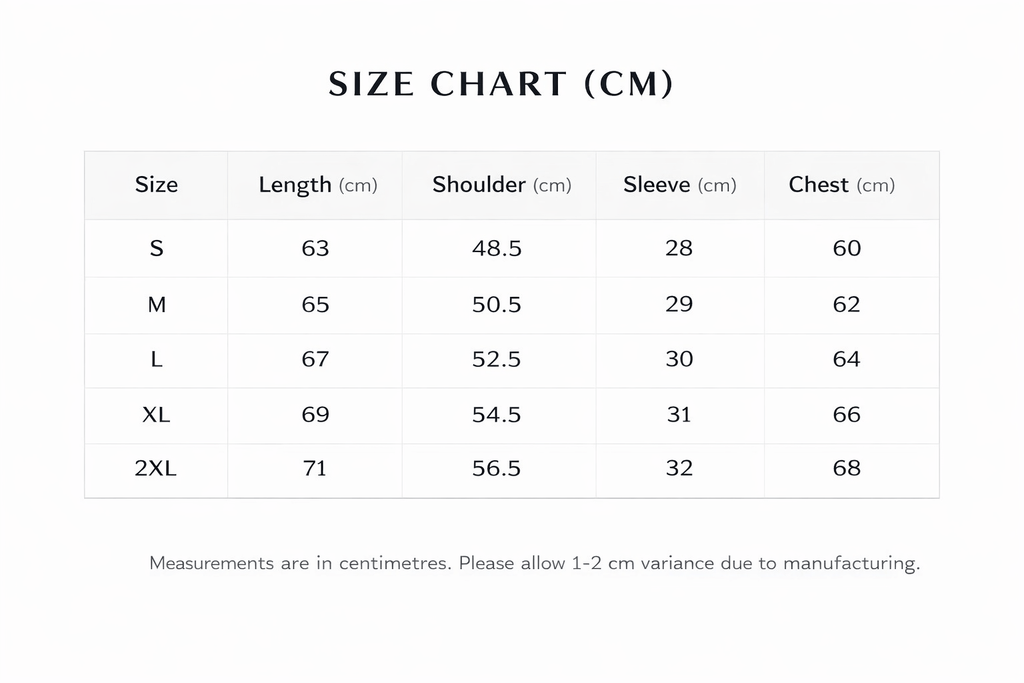Image resolution: width=1024 pixels, height=683 pixels.
Task: Click the 48.5 shoulder value for S
Action: [x=497, y=248]
